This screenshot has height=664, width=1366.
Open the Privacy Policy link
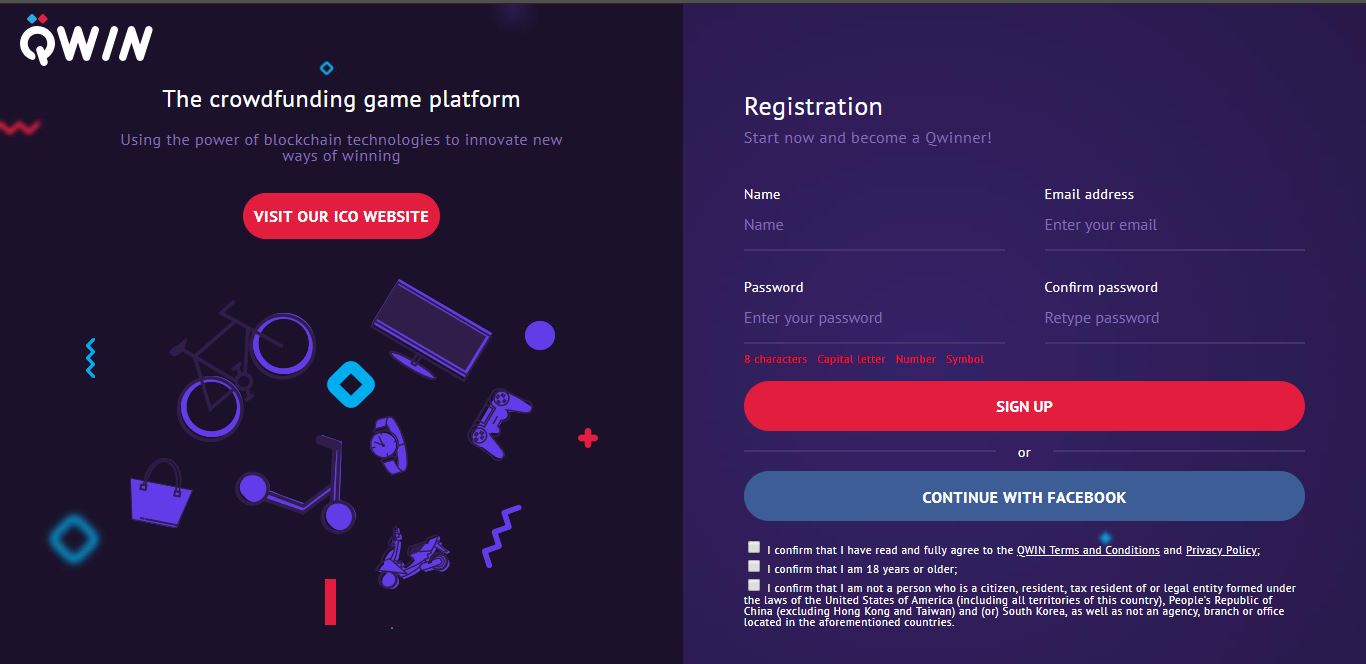coord(1221,551)
